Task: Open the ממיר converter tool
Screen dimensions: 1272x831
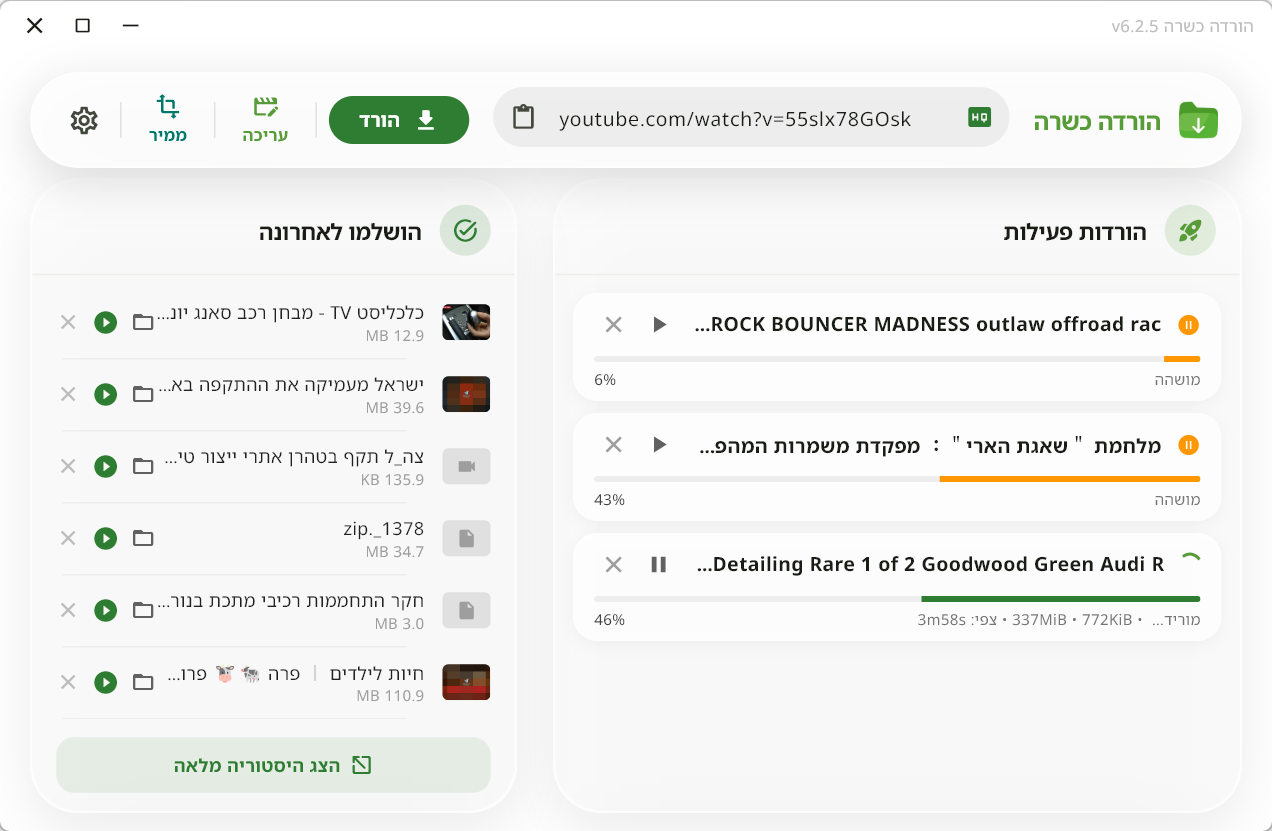Action: [168, 119]
